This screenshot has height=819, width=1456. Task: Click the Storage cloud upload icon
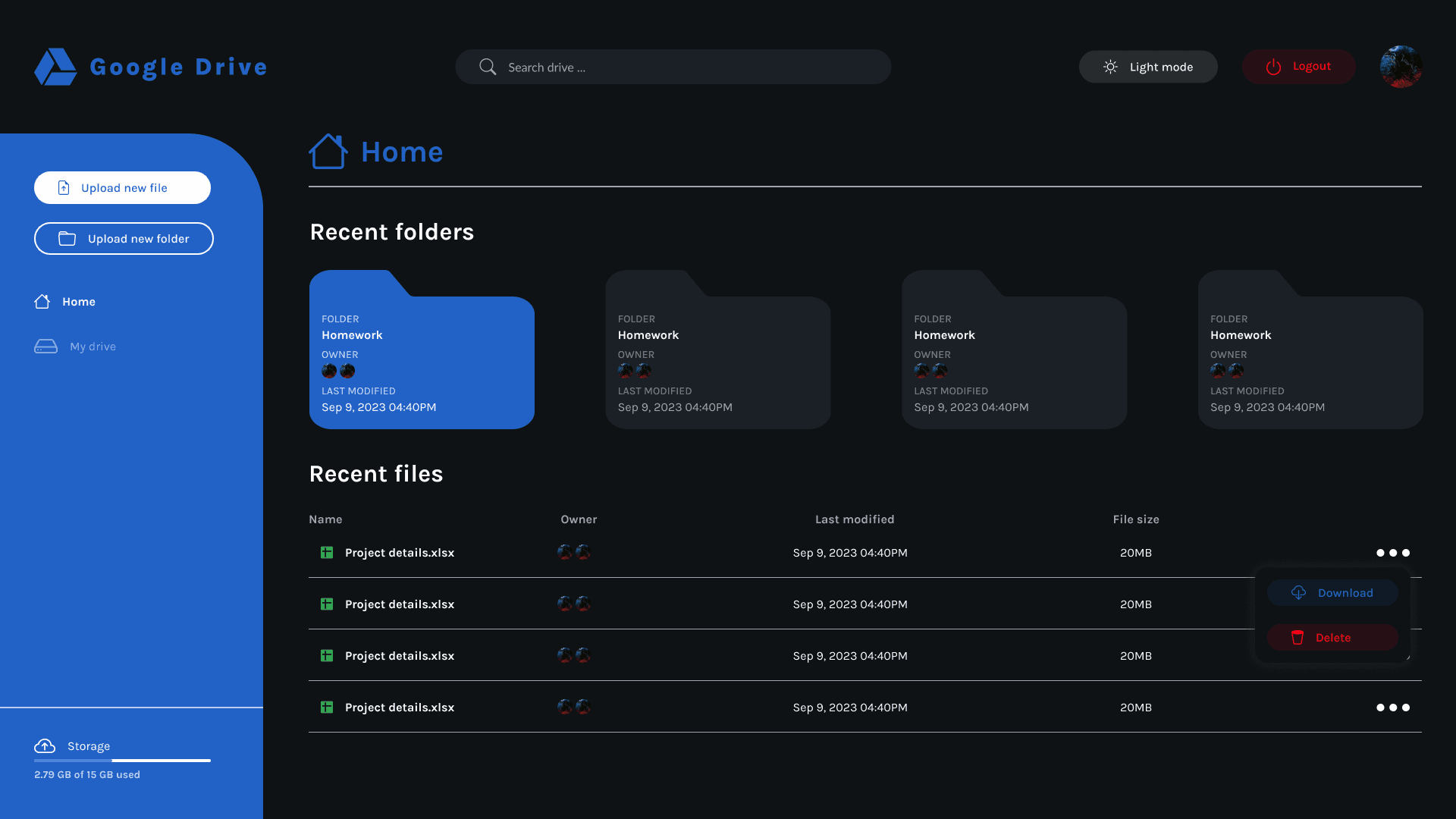(x=45, y=745)
